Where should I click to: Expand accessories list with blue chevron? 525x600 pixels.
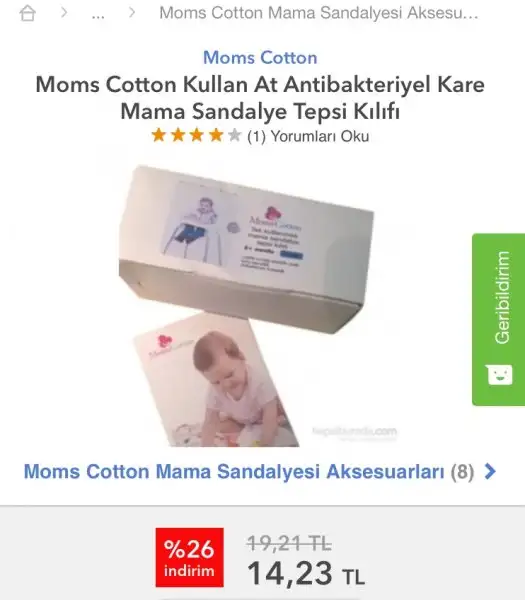tap(490, 471)
